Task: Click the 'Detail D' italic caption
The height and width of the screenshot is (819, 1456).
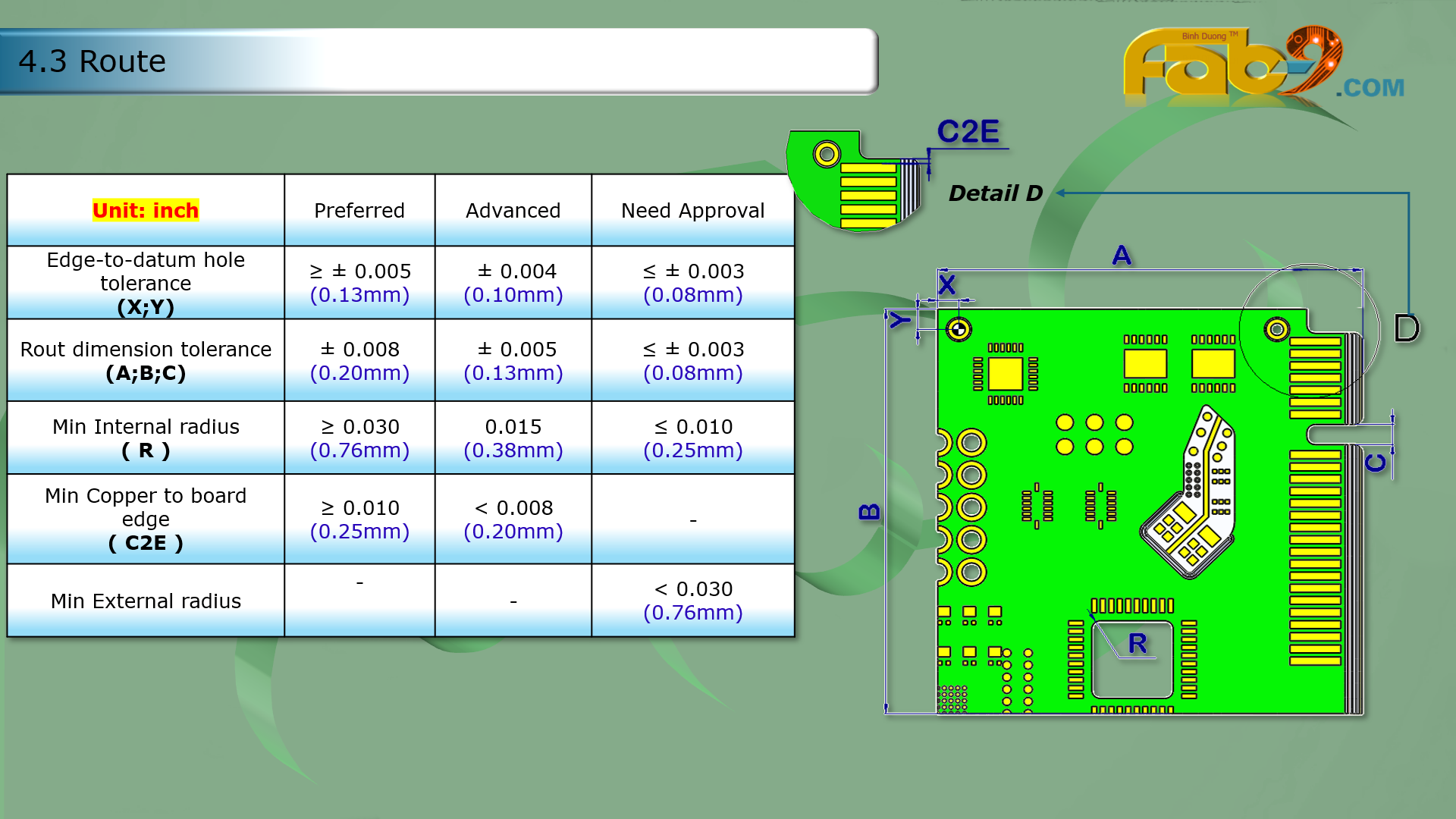Action: point(995,193)
